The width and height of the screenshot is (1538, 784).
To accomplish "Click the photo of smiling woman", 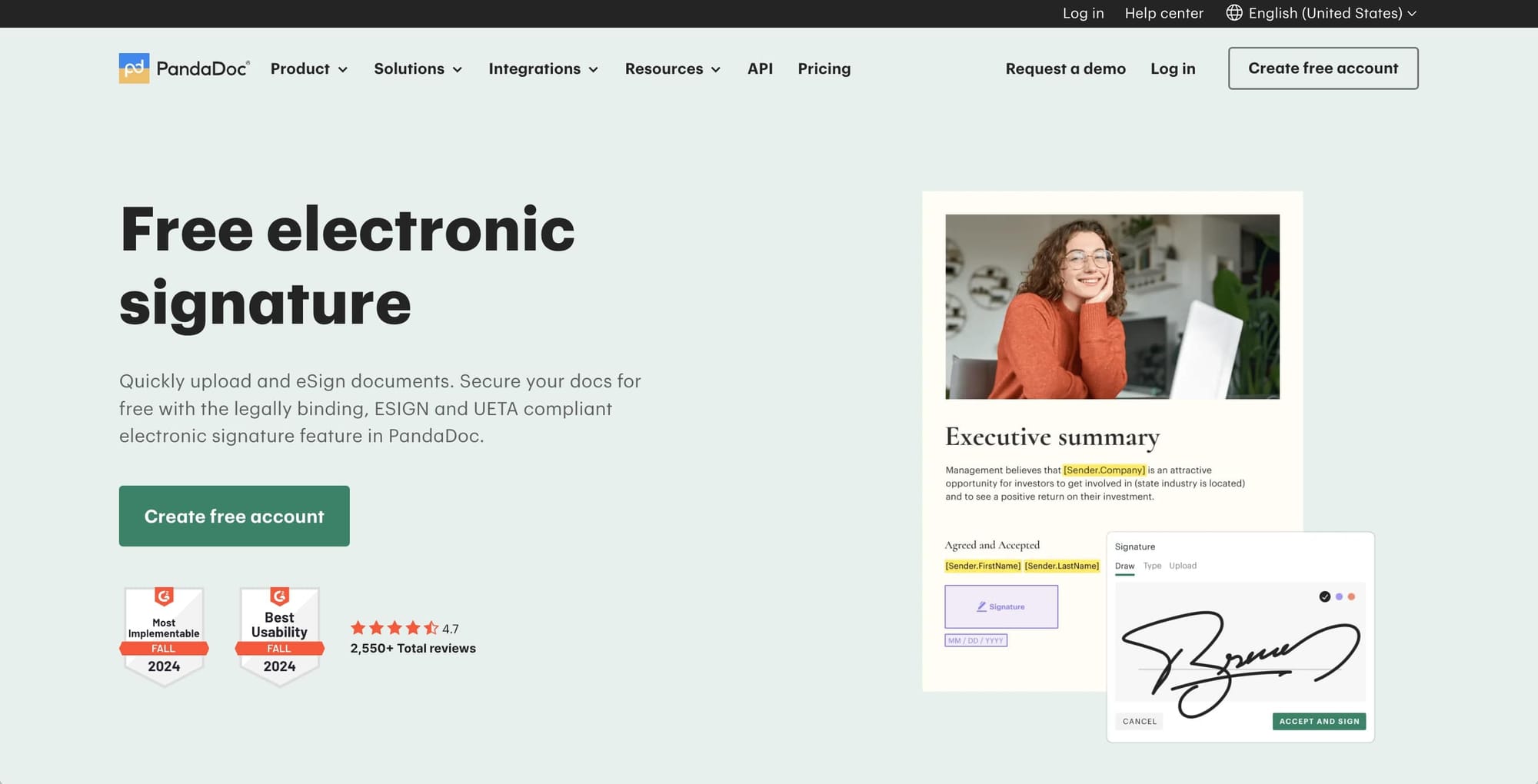I will click(1112, 307).
